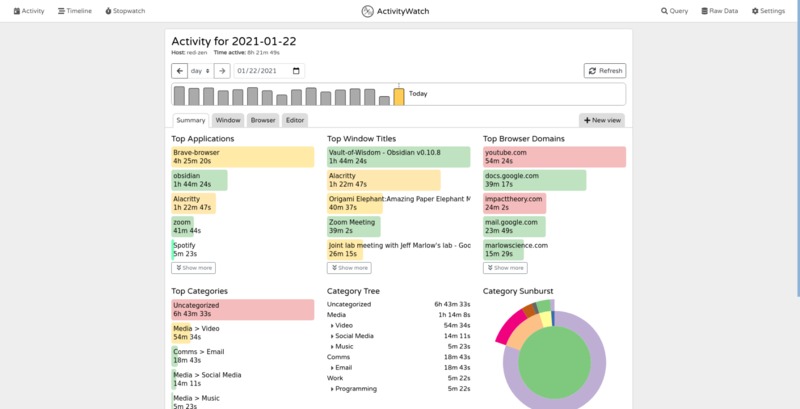Select the Comms row in Category Tree
The height and width of the screenshot is (409, 800).
coord(398,357)
